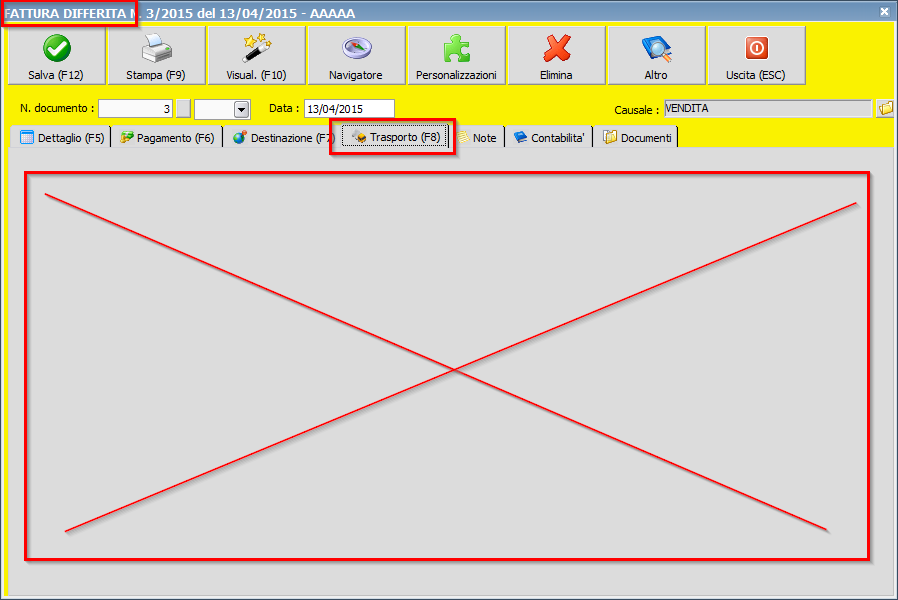Switch to the Pagamento (F6) tab
The width and height of the screenshot is (898, 600).
(167, 138)
